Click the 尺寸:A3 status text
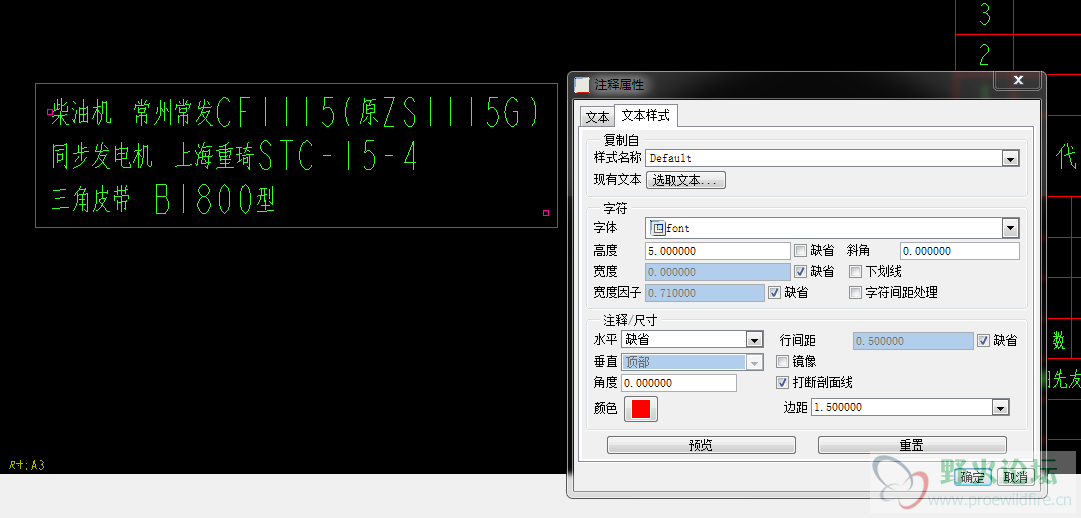This screenshot has height=518, width=1081. click(x=27, y=466)
